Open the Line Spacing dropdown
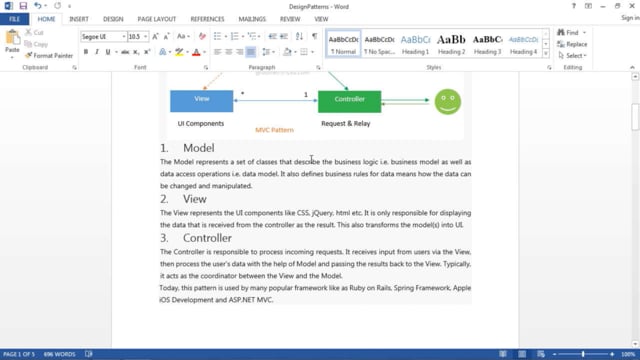Viewport: 640px width, 360px height. 268,52
